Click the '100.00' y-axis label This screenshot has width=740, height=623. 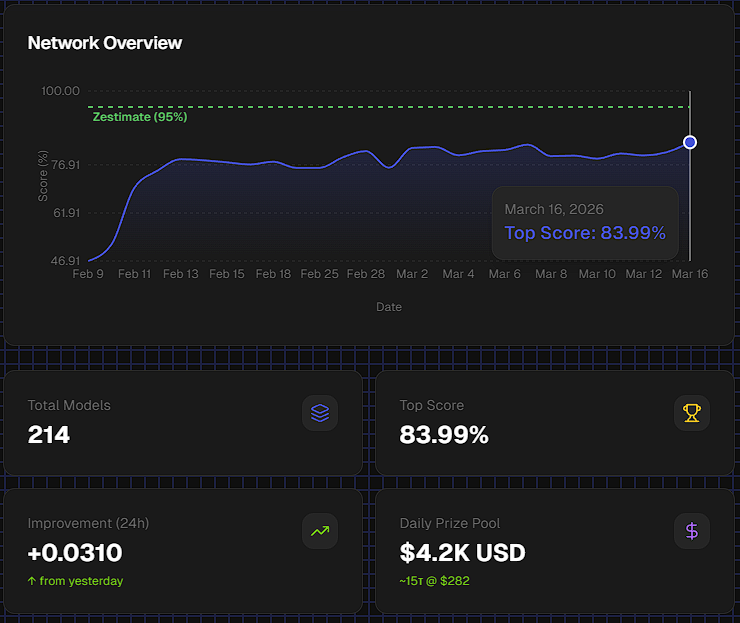pyautogui.click(x=60, y=91)
